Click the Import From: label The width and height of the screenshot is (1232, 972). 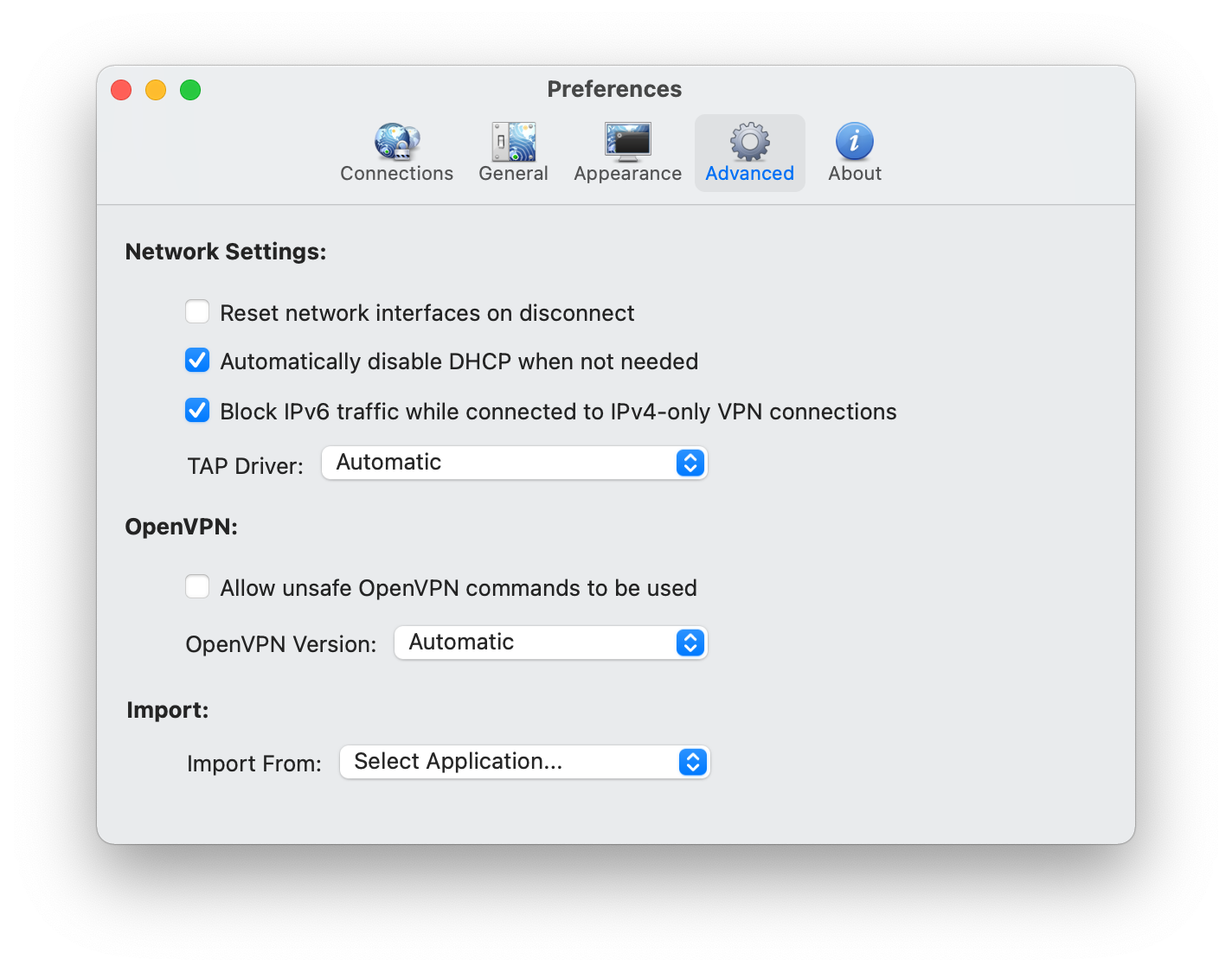254,764
